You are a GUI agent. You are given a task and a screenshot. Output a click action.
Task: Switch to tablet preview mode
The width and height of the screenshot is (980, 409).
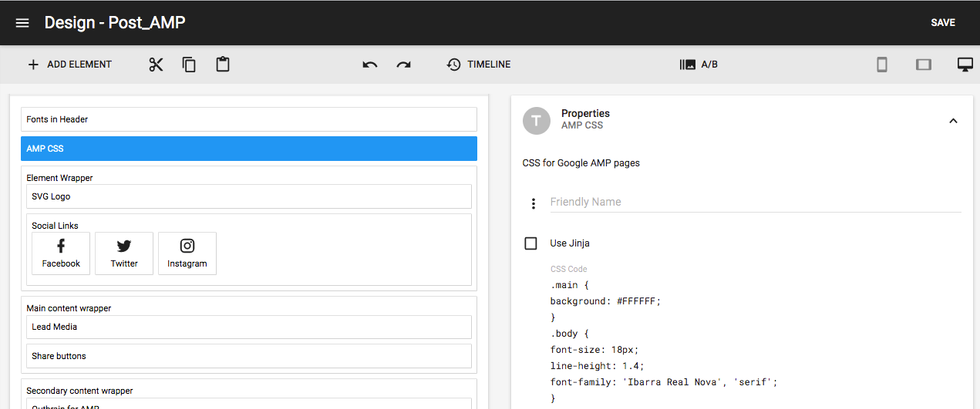923,65
